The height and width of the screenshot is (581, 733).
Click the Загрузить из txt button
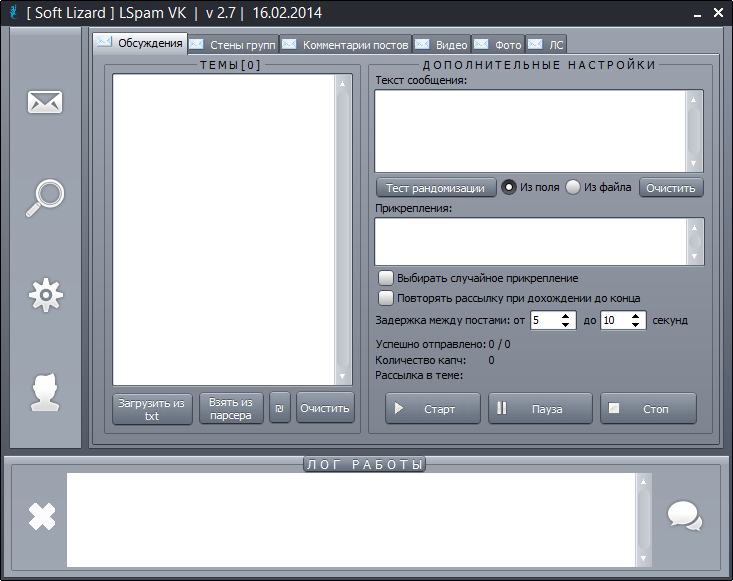(x=152, y=409)
